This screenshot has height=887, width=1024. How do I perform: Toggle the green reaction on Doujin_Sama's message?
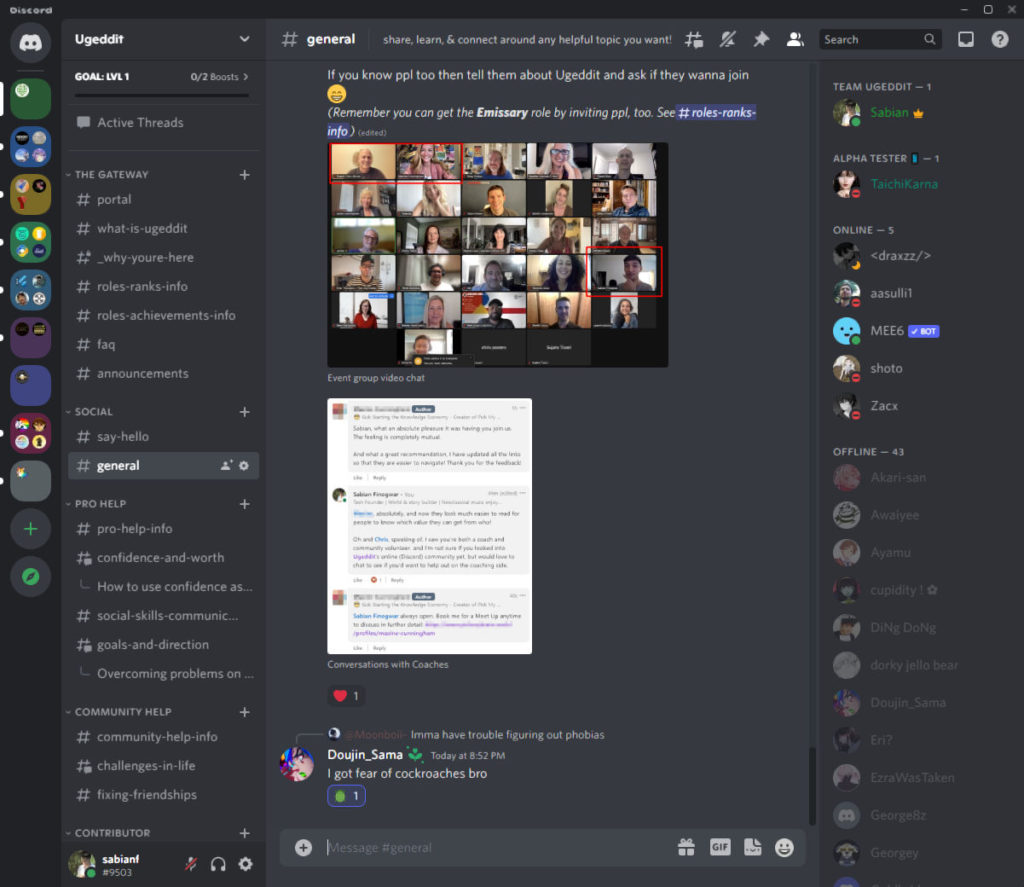(346, 796)
